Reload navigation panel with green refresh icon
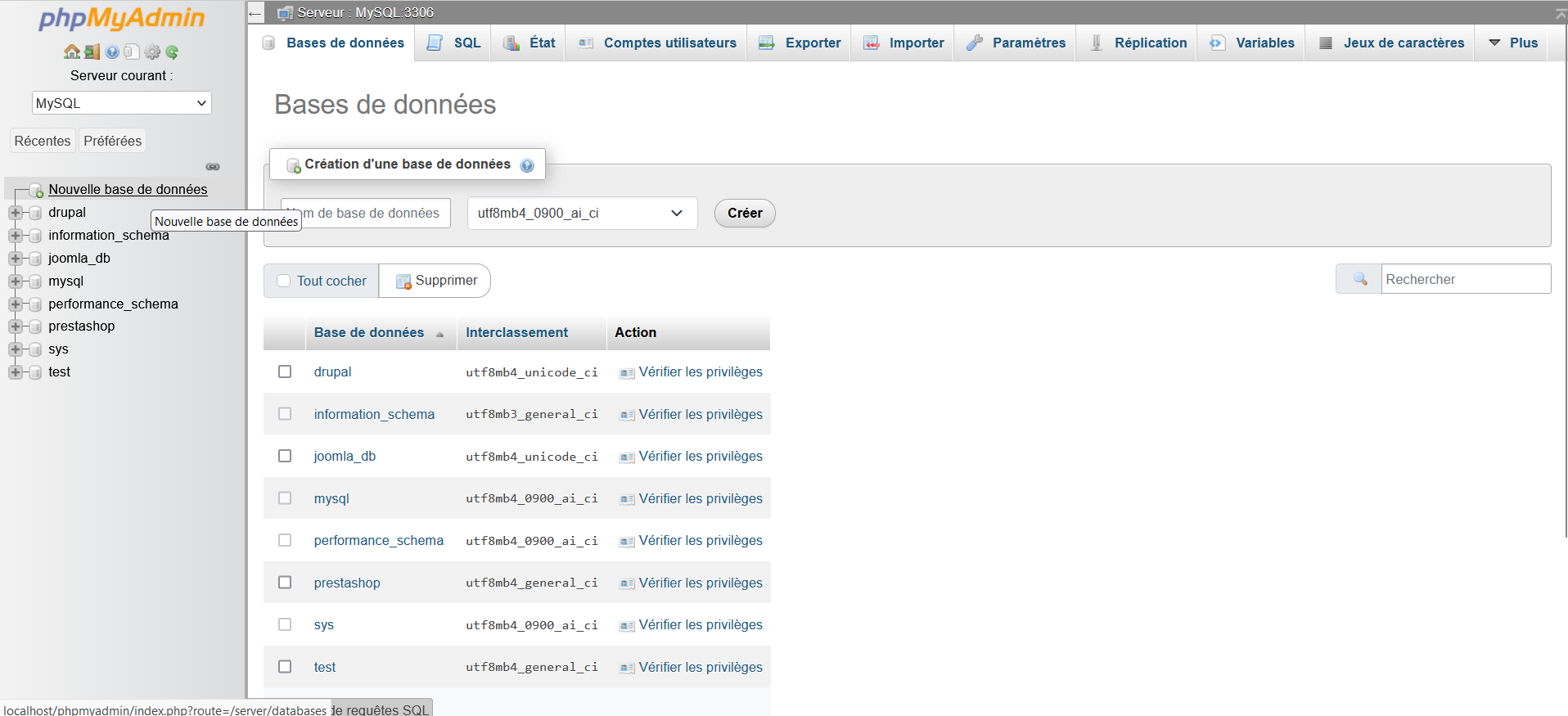This screenshot has height=716, width=1568. (172, 52)
